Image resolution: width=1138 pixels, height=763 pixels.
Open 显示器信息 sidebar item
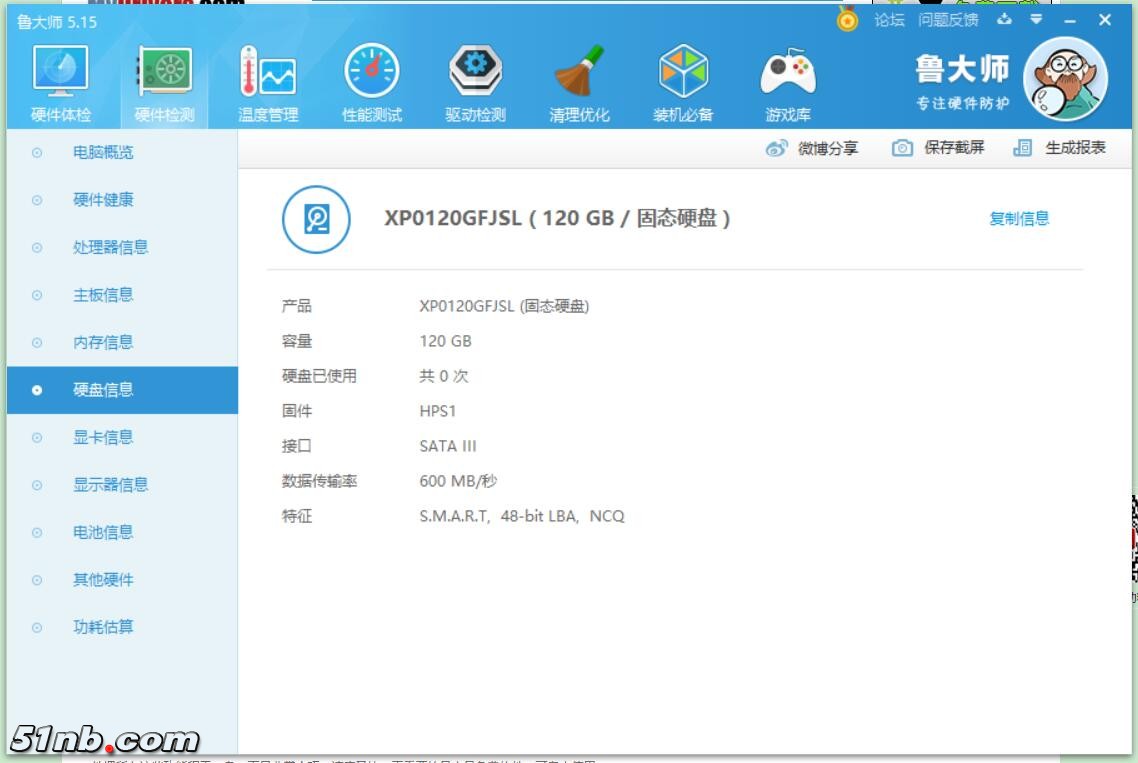click(122, 485)
